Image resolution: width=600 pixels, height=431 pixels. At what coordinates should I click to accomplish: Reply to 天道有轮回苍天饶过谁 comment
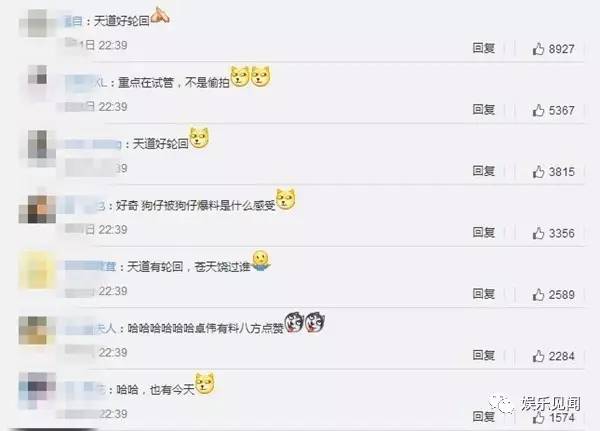point(484,294)
